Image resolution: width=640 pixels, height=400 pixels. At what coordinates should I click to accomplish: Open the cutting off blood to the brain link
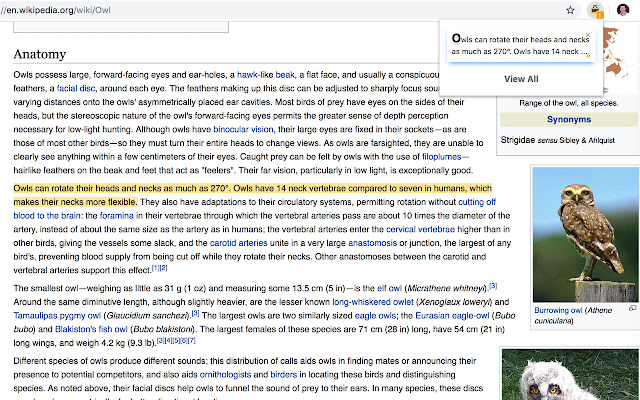click(477, 202)
